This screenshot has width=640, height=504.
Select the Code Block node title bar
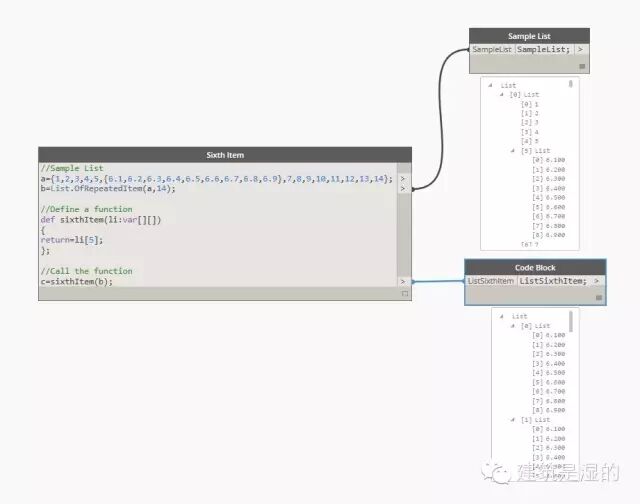pyautogui.click(x=535, y=268)
